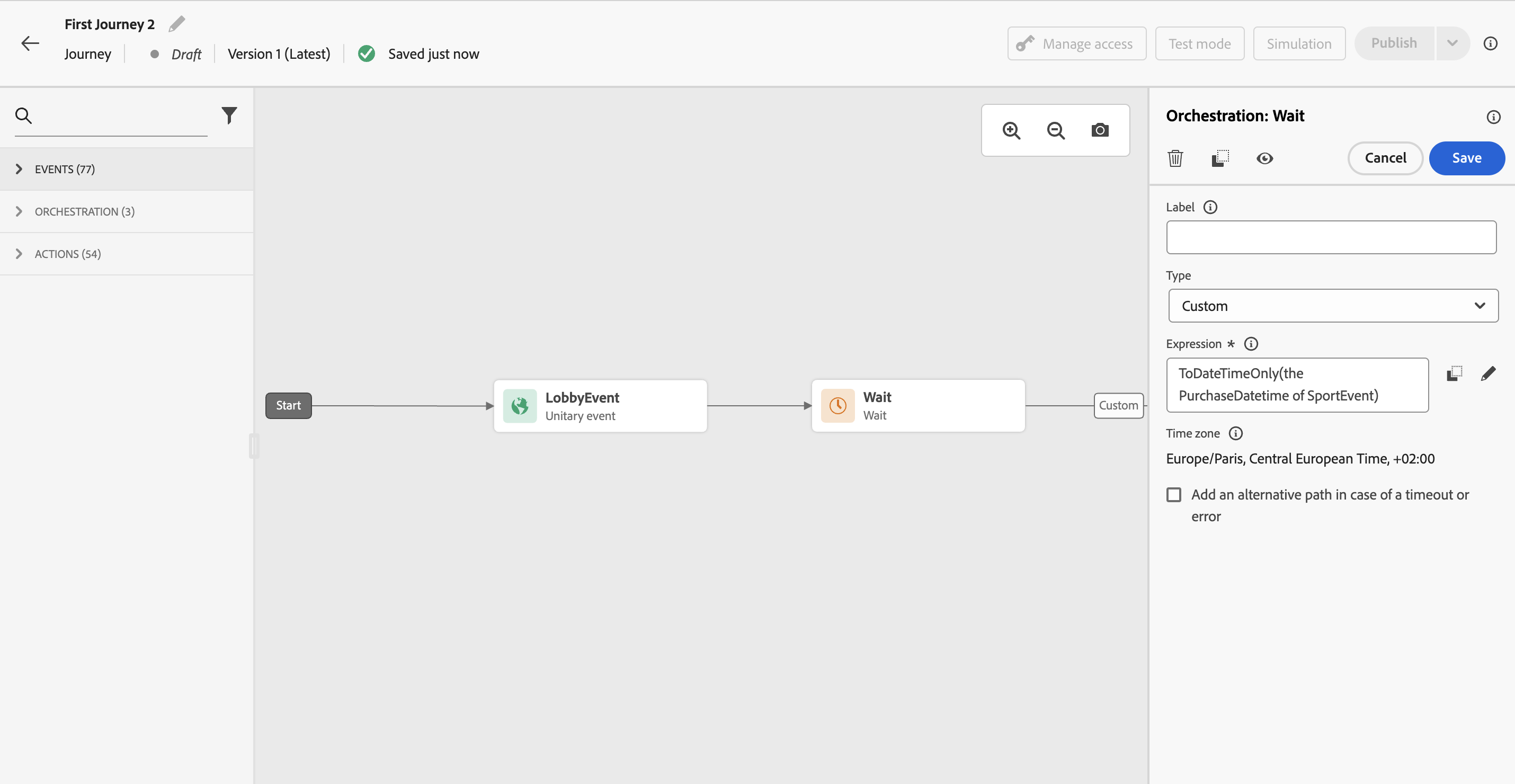Edit journey name with pencil icon
This screenshot has width=1515, height=784.
point(176,24)
